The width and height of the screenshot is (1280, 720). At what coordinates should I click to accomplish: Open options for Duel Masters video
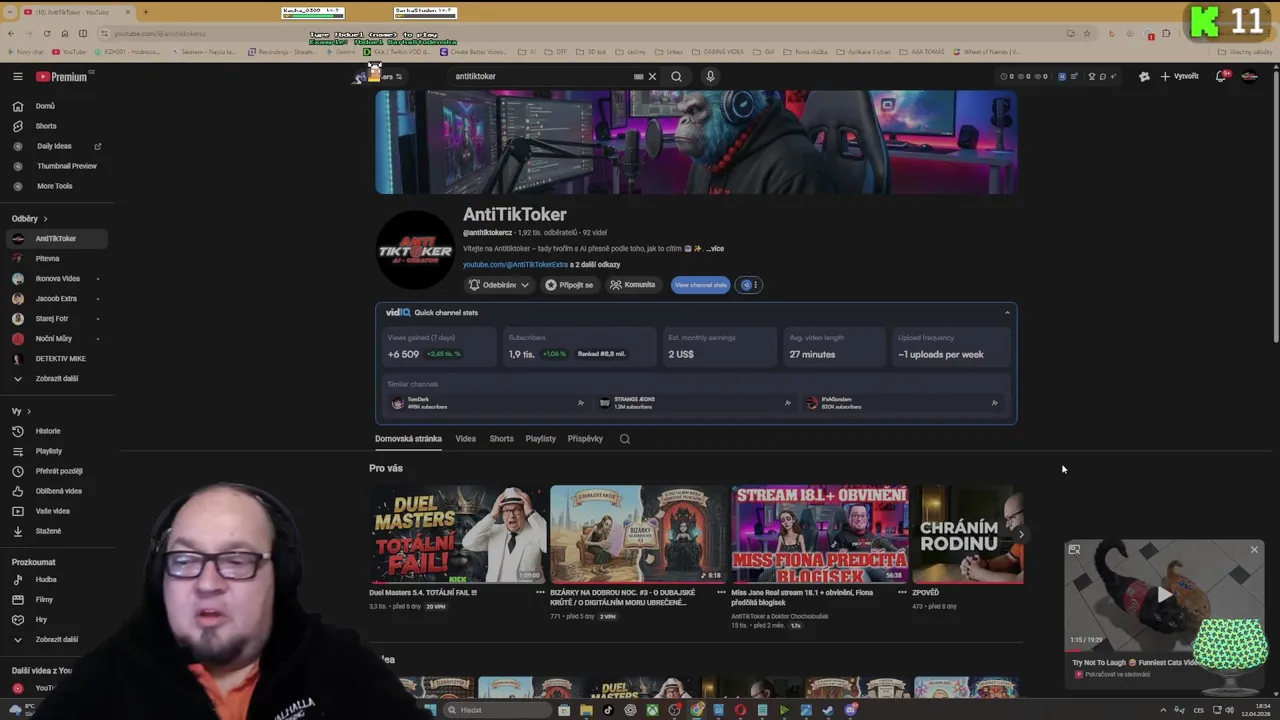540,592
